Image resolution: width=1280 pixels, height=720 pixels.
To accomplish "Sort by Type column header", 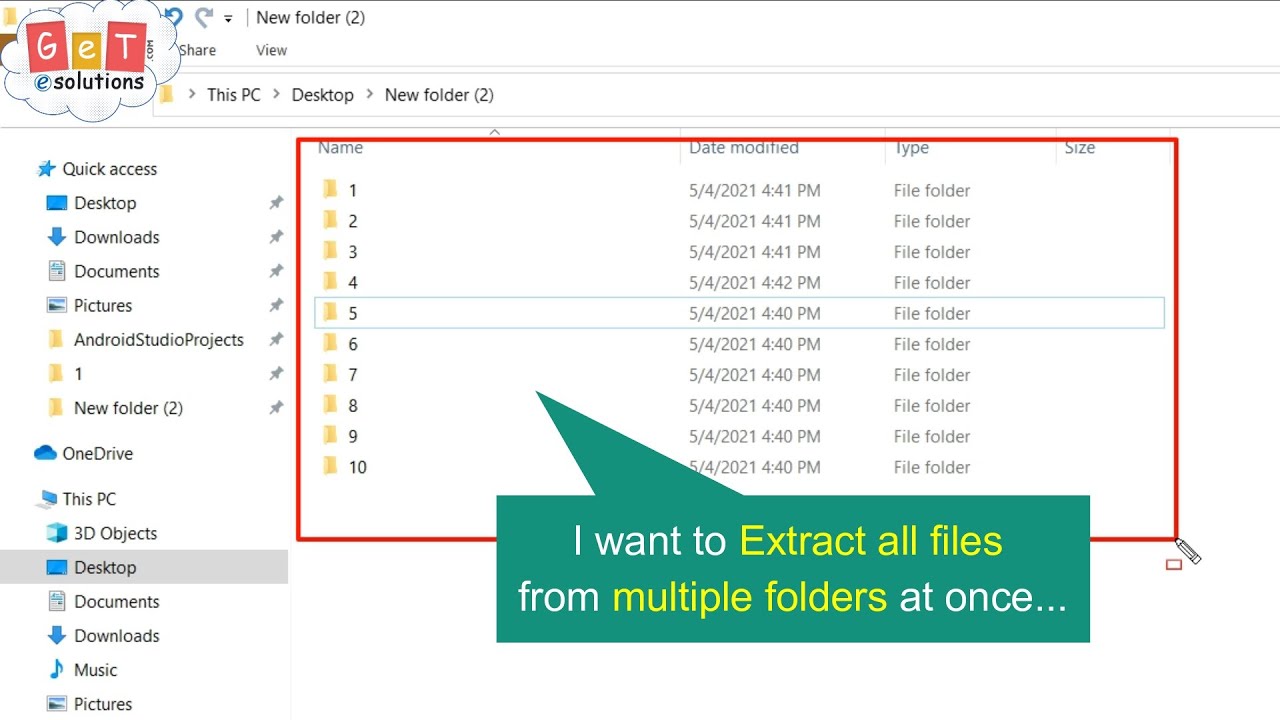I will click(911, 148).
